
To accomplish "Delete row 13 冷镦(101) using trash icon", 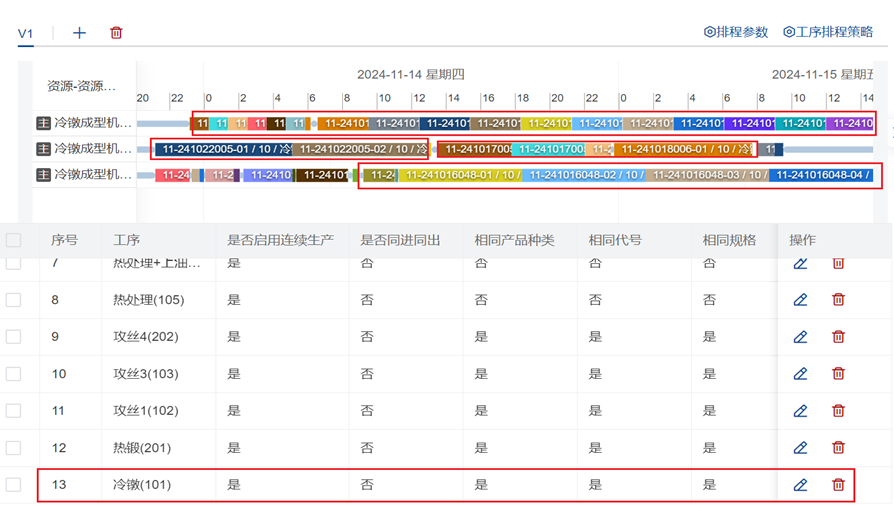I will [x=838, y=485].
